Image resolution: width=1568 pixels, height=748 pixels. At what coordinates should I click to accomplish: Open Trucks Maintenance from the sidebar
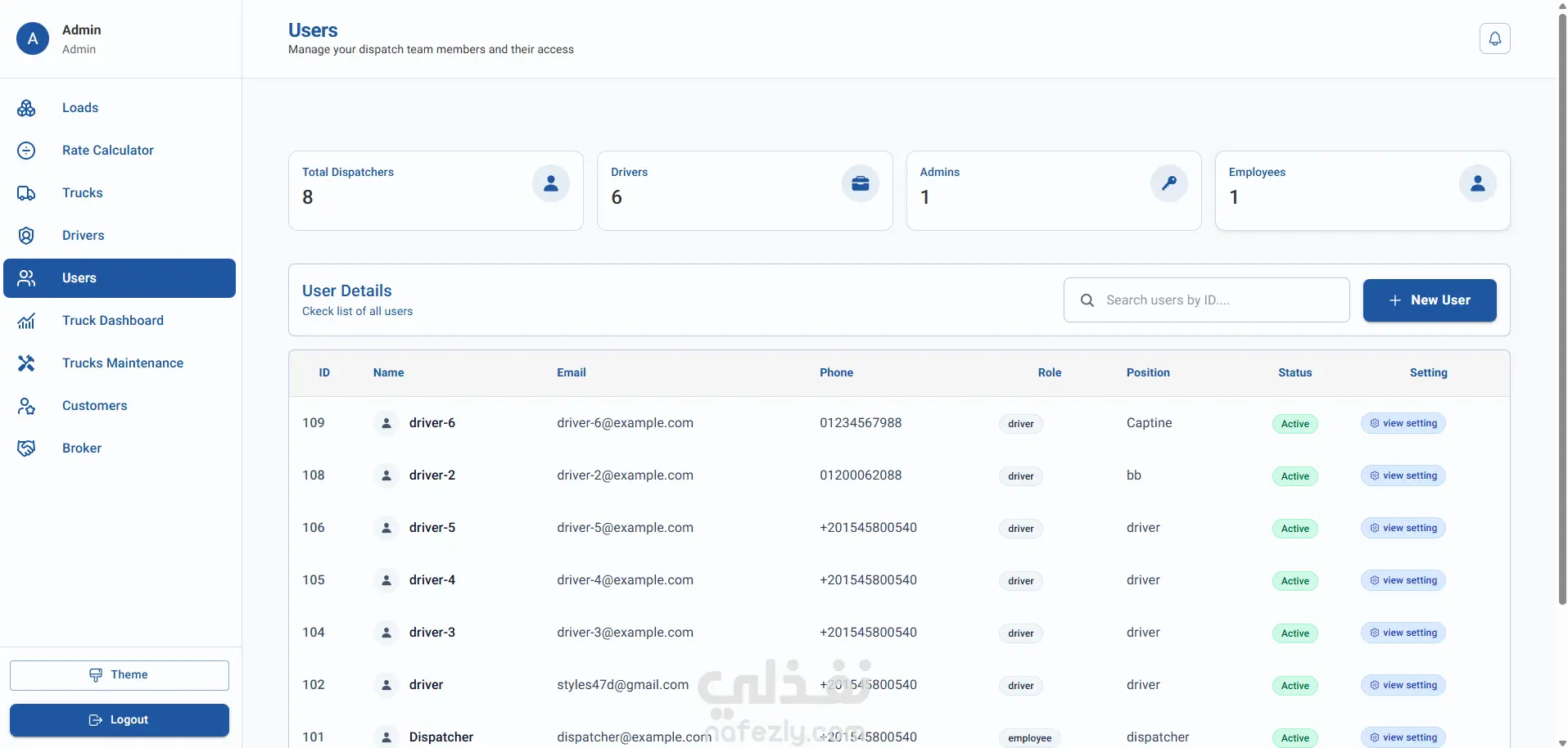pyautogui.click(x=120, y=363)
